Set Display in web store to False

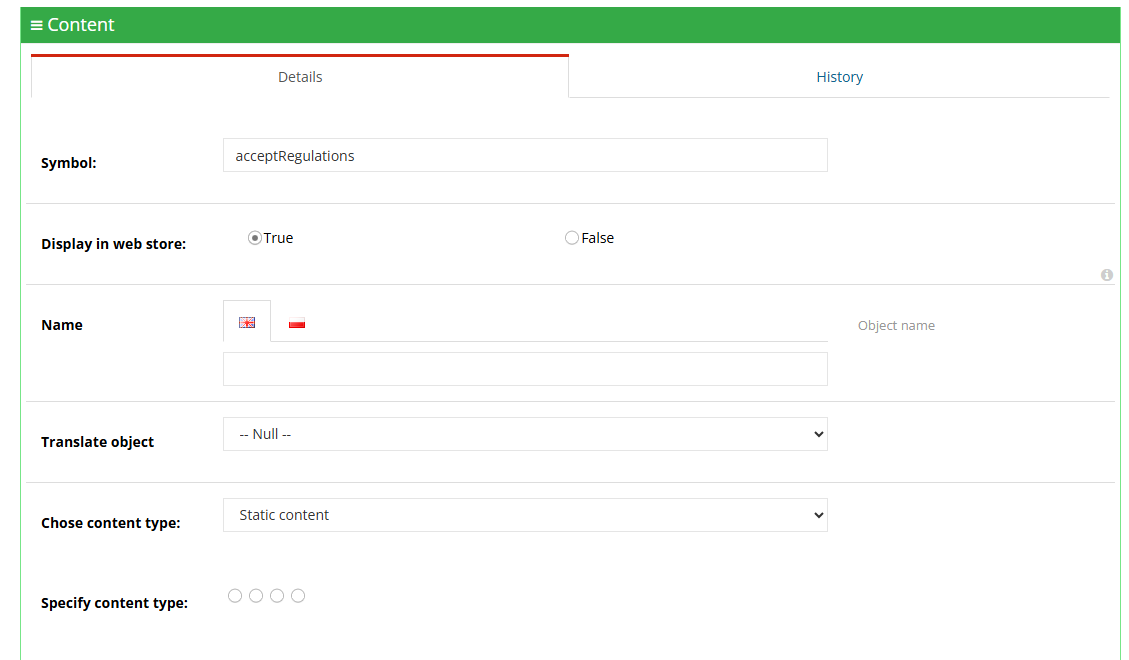click(572, 238)
